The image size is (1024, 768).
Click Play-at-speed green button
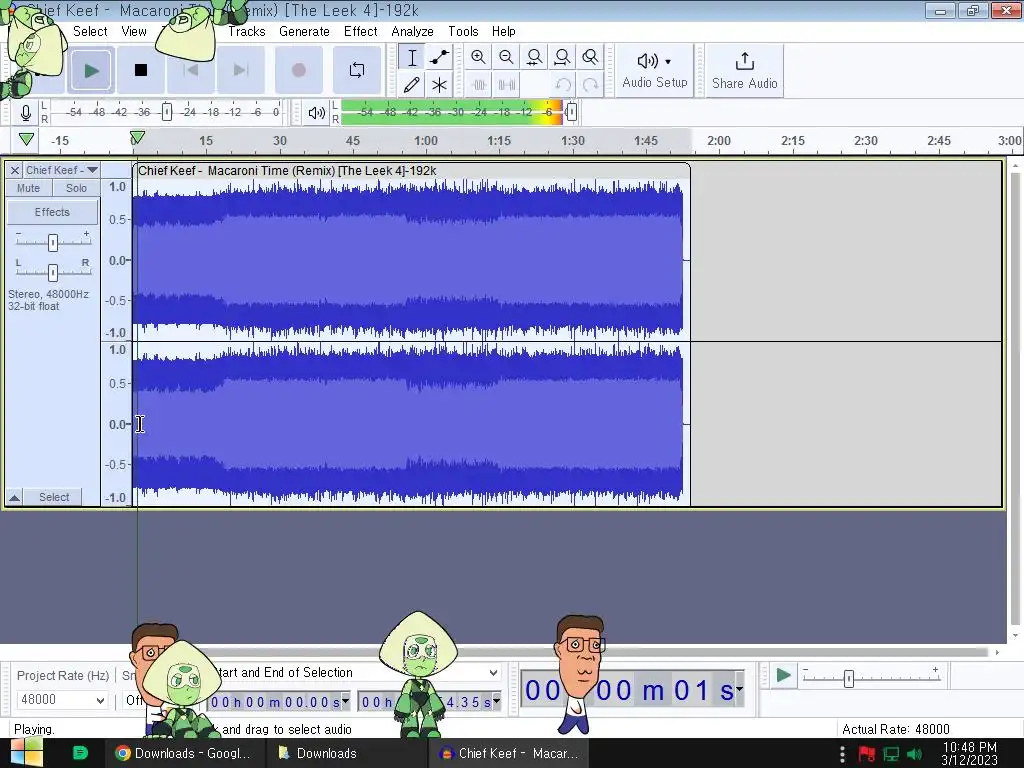783,675
